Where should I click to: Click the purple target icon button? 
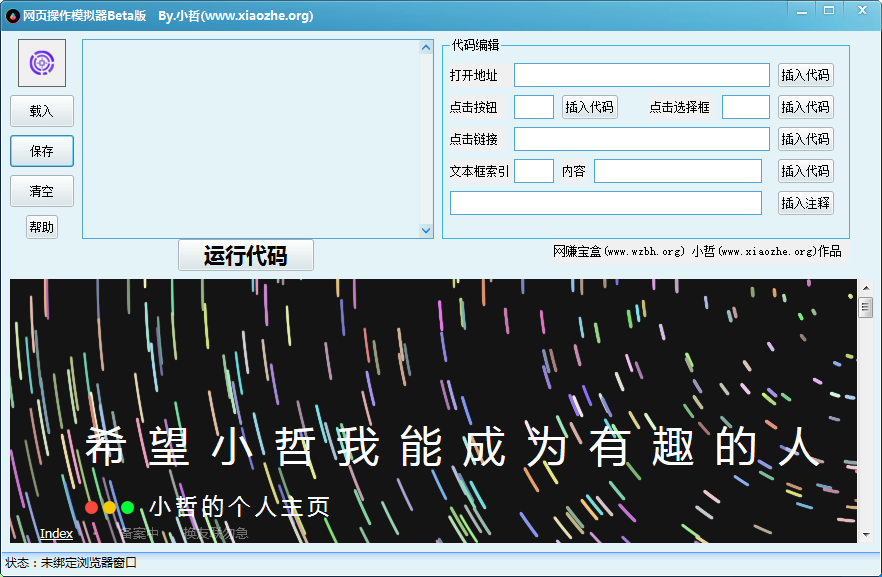(x=42, y=63)
